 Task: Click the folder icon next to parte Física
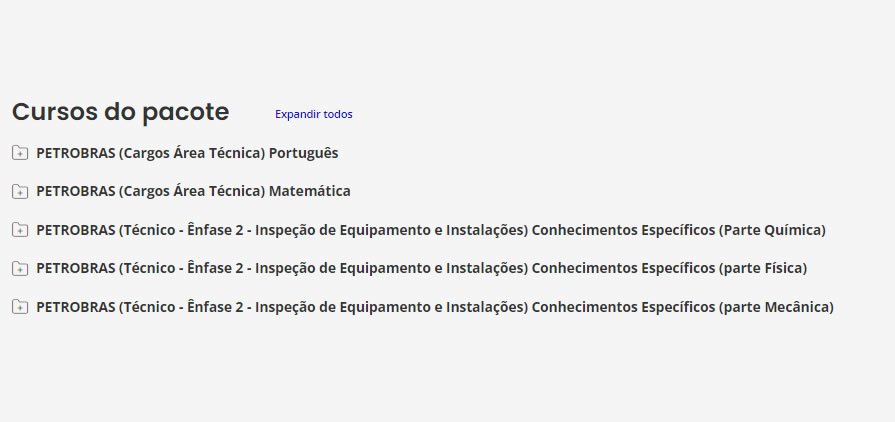pyautogui.click(x=20, y=268)
